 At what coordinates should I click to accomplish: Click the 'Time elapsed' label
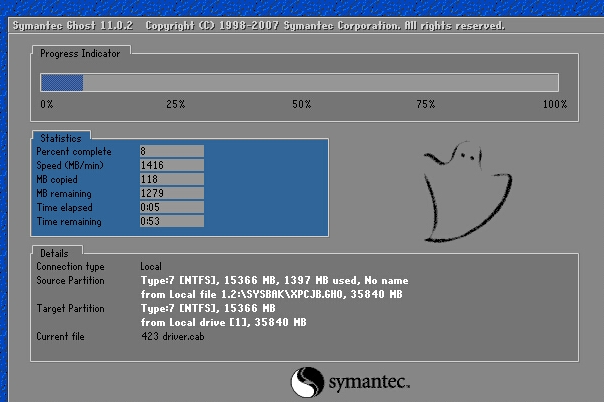click(x=64, y=208)
